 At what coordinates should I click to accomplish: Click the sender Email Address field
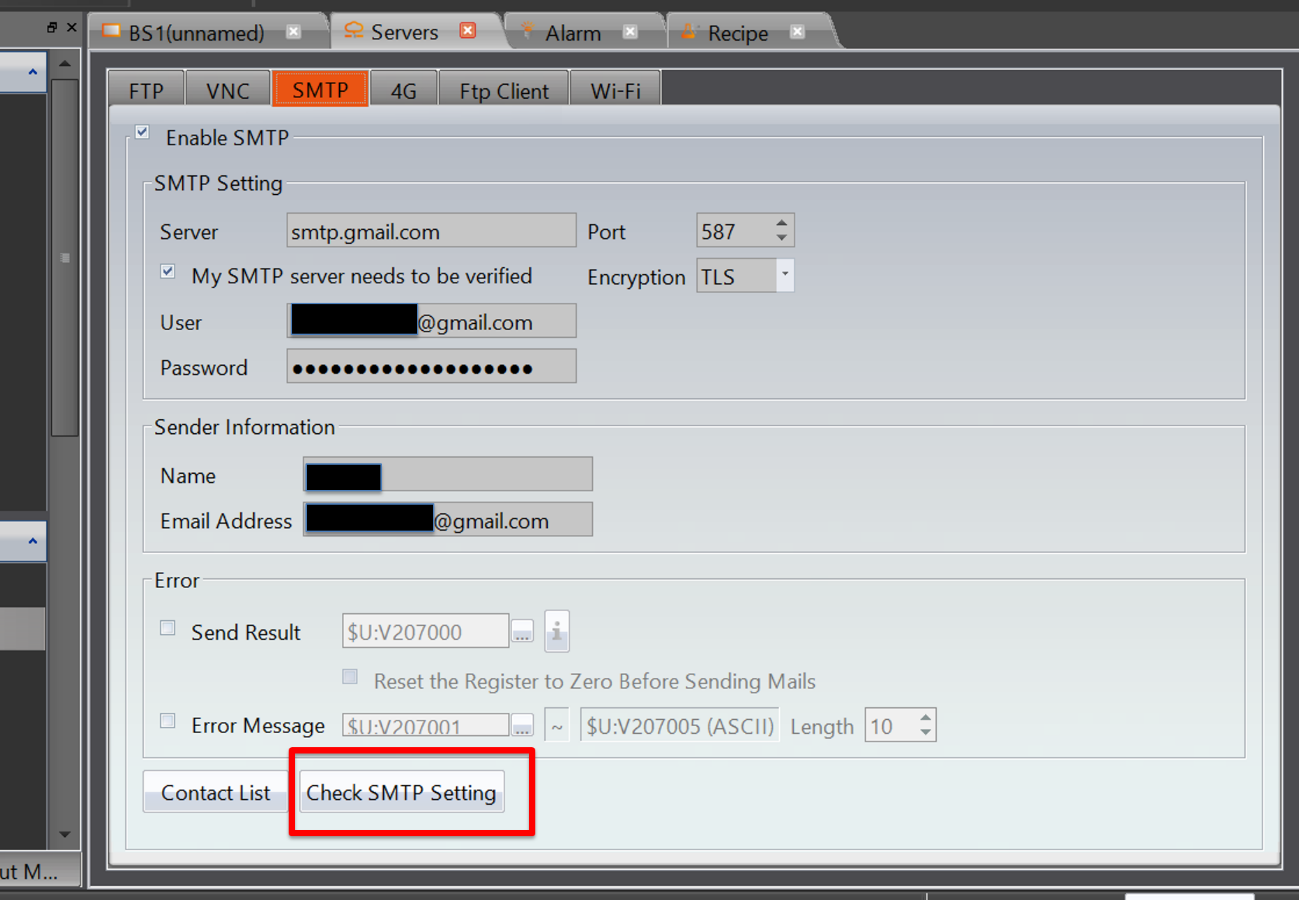tap(448, 520)
